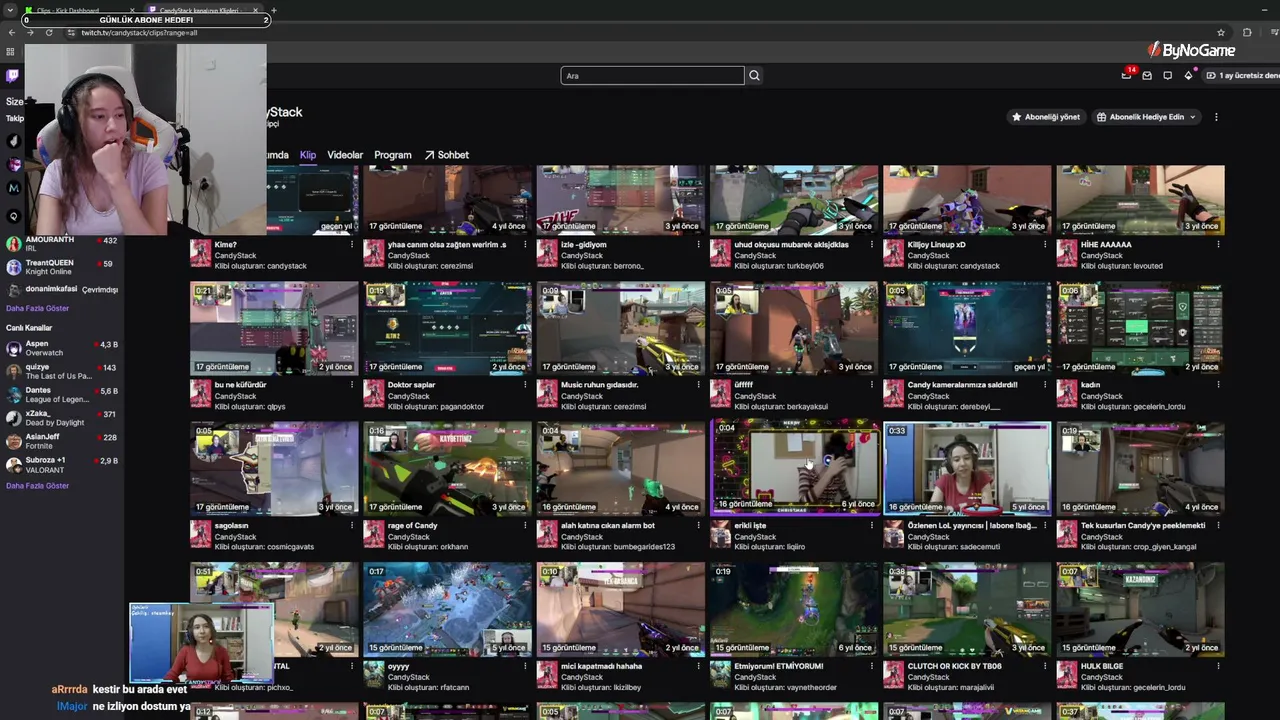Play the 'rage of Candy' clip thumbnail
This screenshot has width=1280, height=720.
447,468
